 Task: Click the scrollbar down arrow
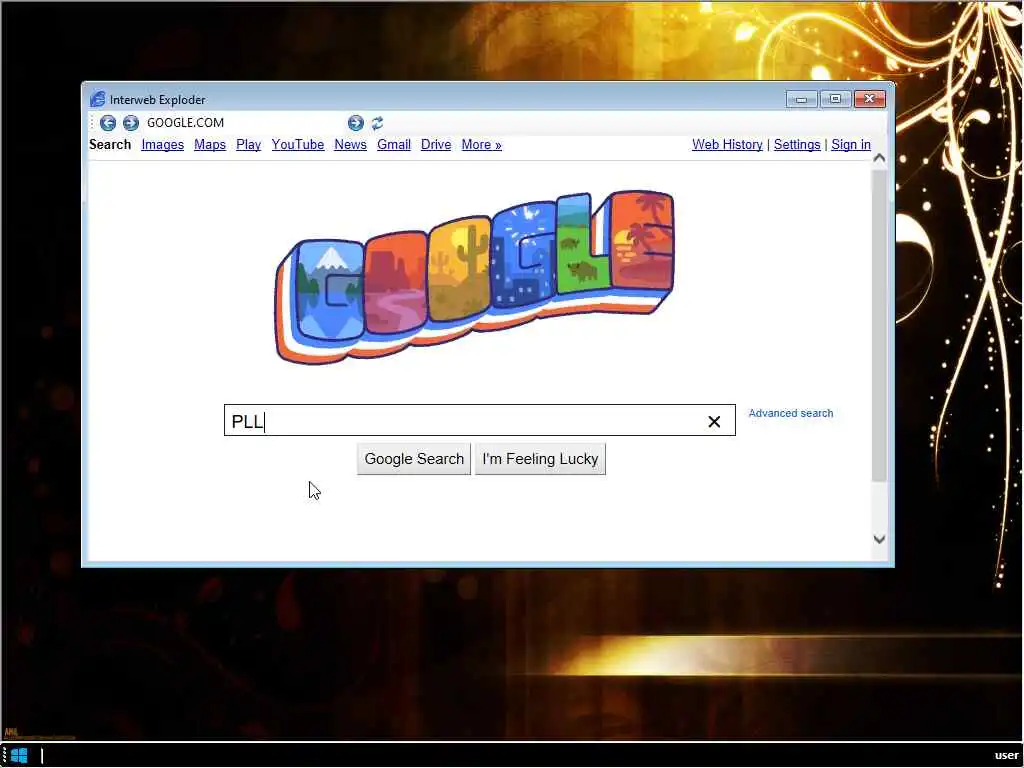(x=880, y=539)
